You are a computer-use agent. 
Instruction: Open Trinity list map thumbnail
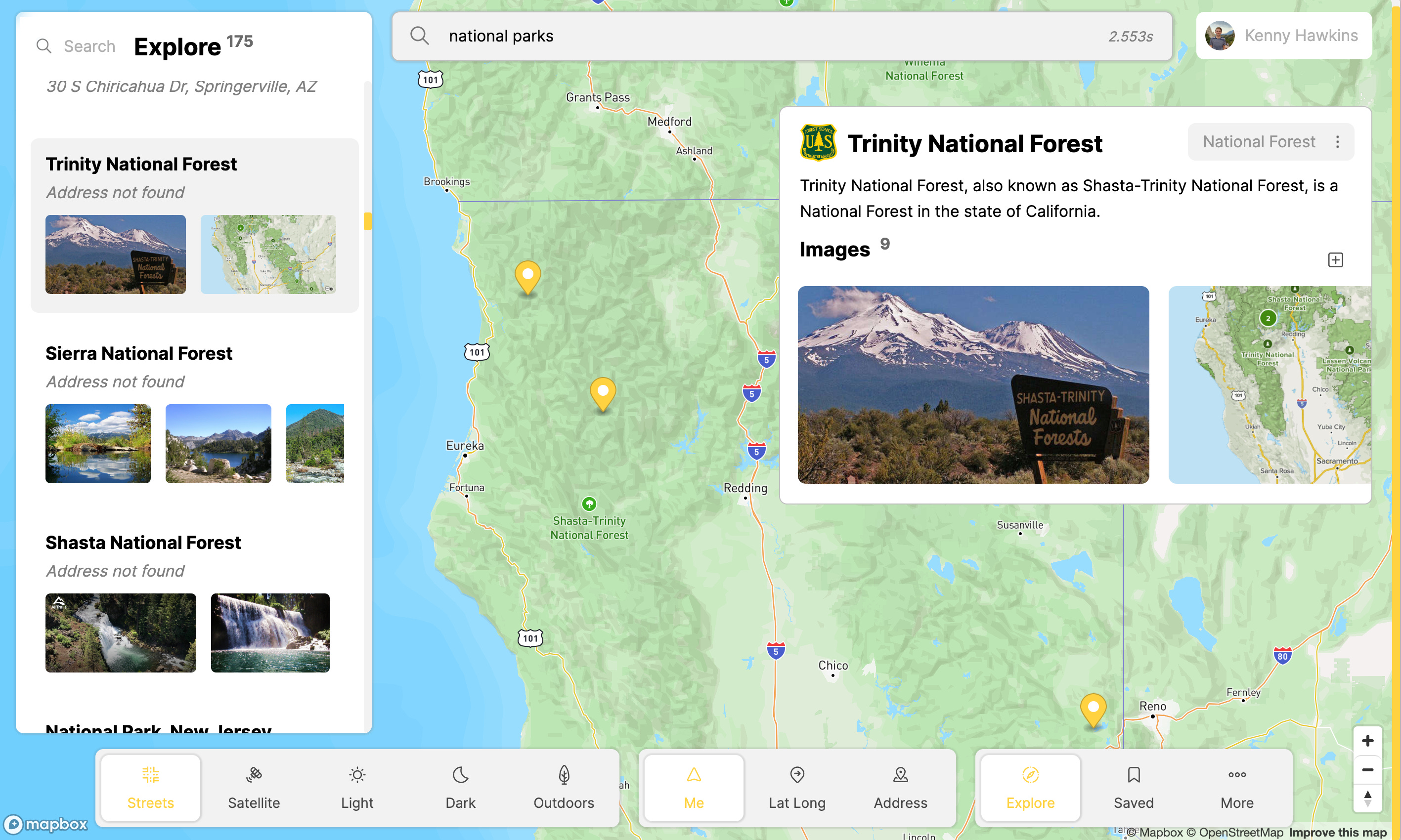(x=268, y=254)
